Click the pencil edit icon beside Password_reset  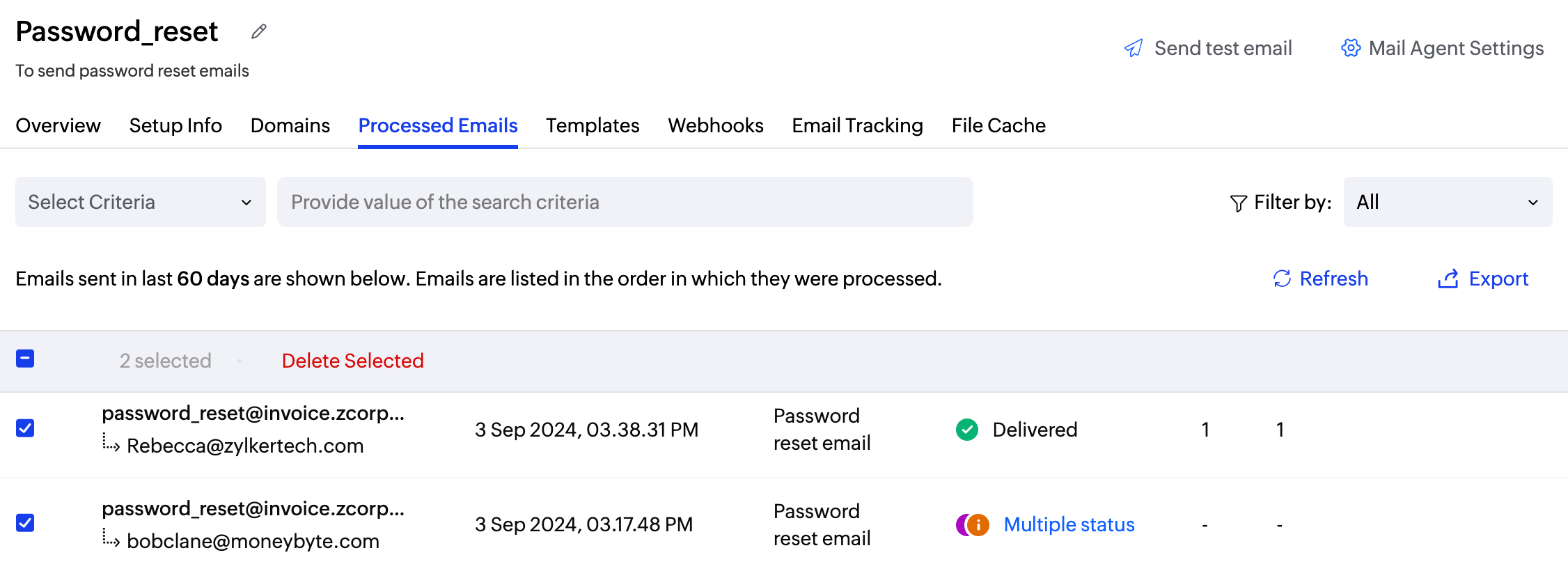(259, 32)
